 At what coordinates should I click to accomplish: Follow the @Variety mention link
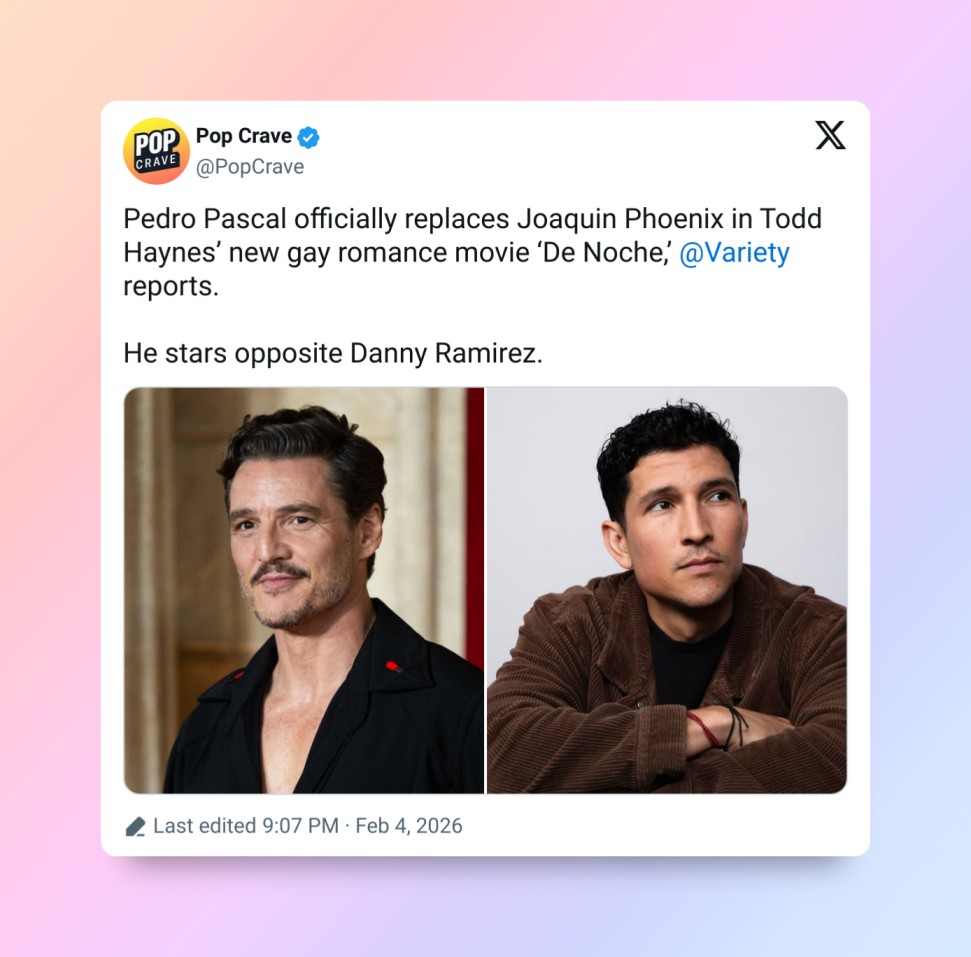734,252
